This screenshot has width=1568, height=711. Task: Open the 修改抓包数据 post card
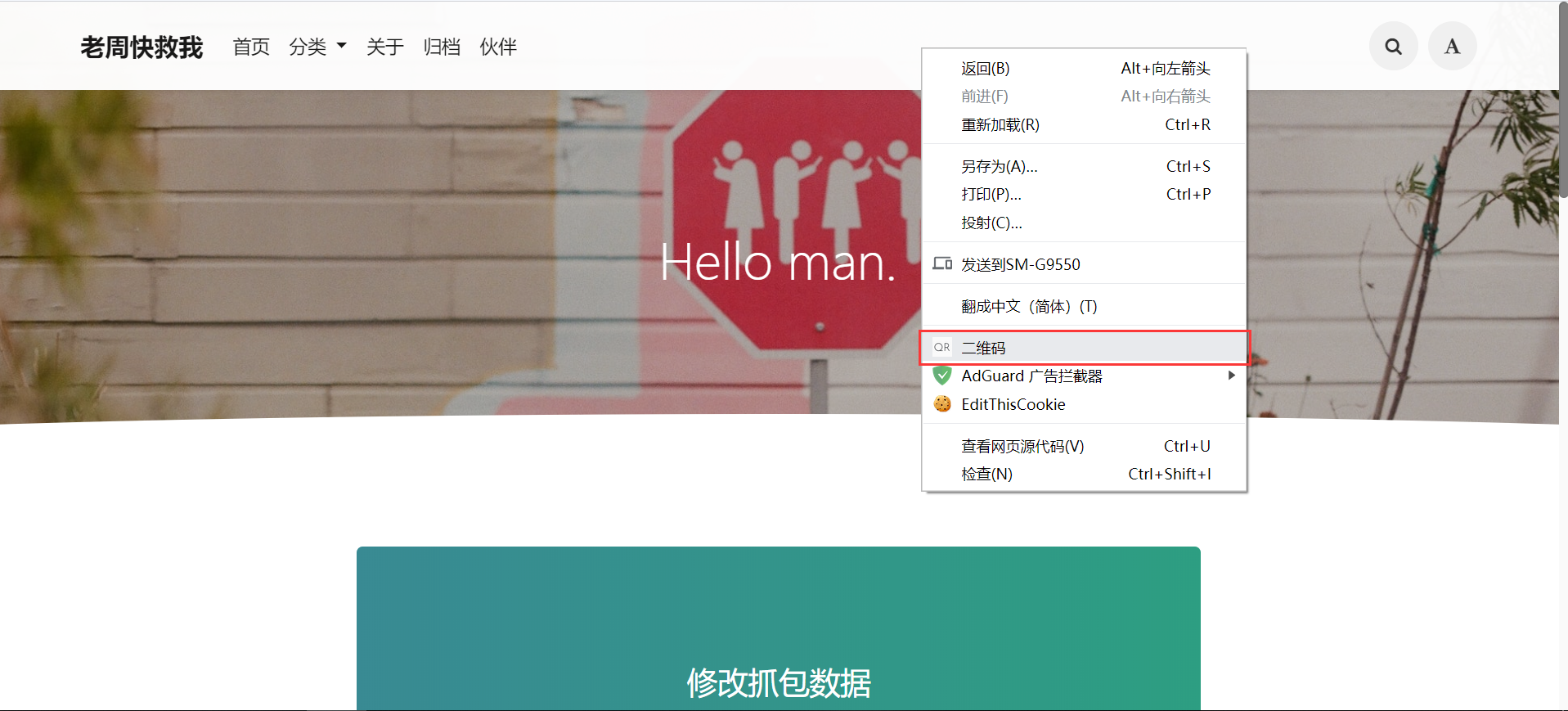(779, 628)
